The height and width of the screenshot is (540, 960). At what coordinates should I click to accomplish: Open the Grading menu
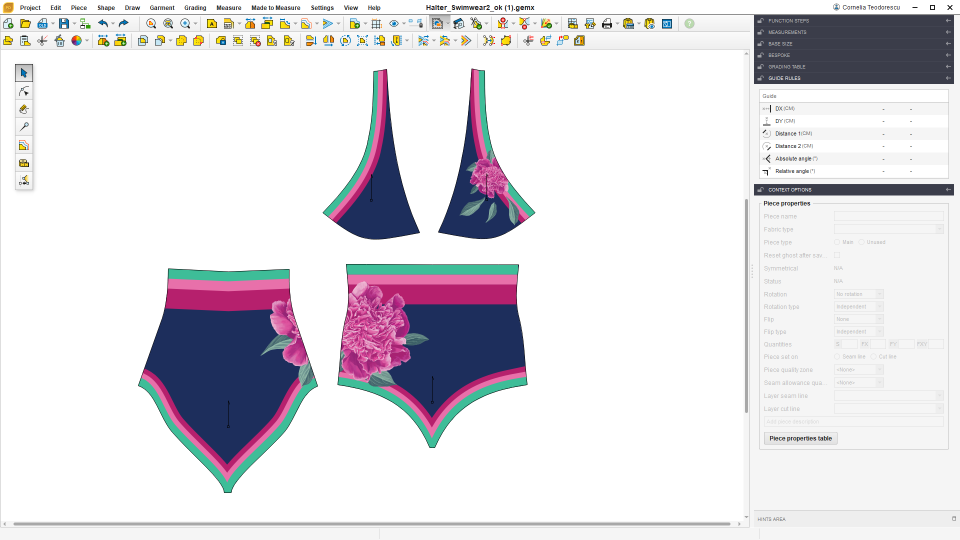(195, 7)
